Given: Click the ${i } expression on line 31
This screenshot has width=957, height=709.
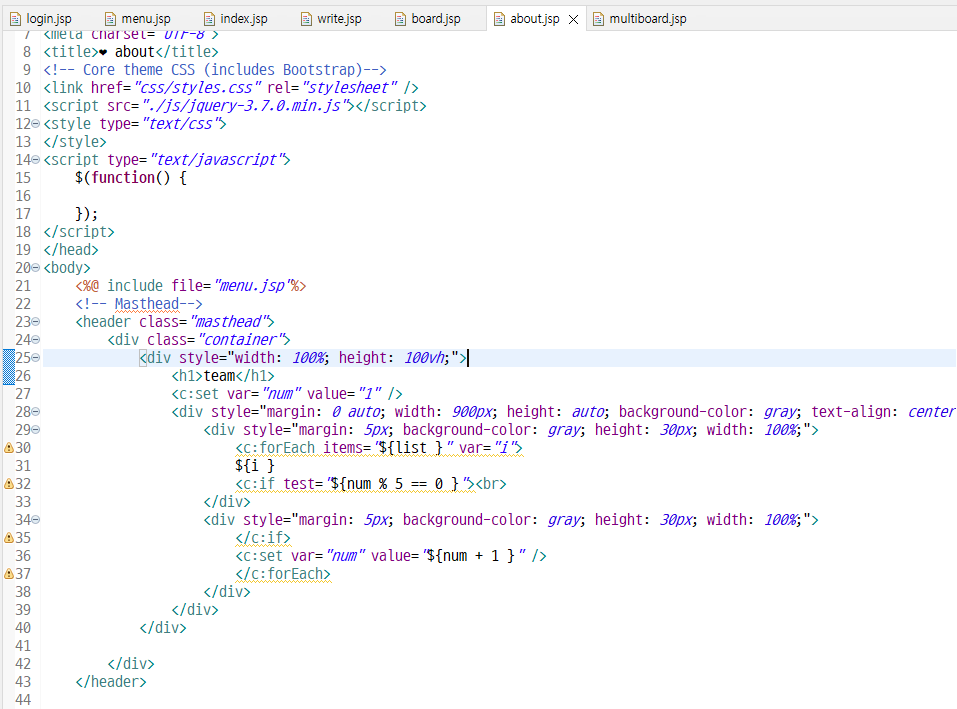Looking at the screenshot, I should (255, 466).
